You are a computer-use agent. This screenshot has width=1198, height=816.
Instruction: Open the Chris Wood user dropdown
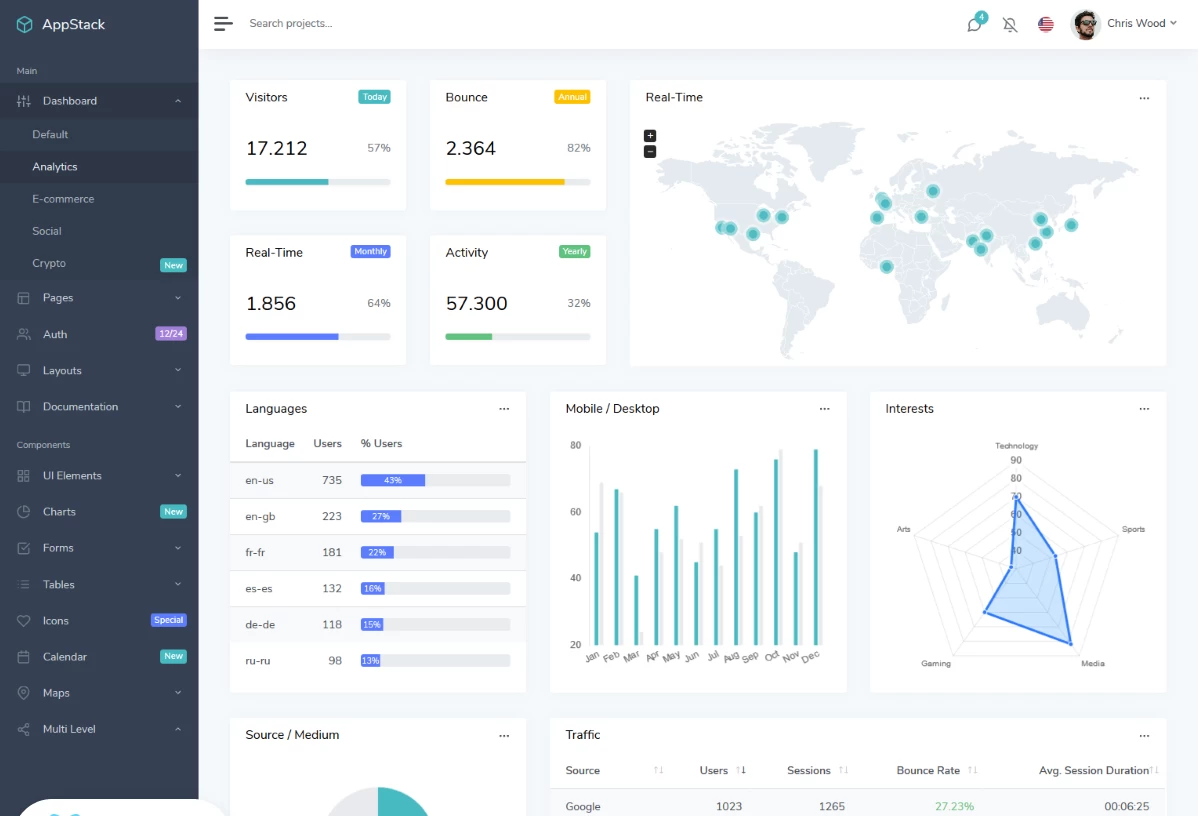tap(1141, 24)
